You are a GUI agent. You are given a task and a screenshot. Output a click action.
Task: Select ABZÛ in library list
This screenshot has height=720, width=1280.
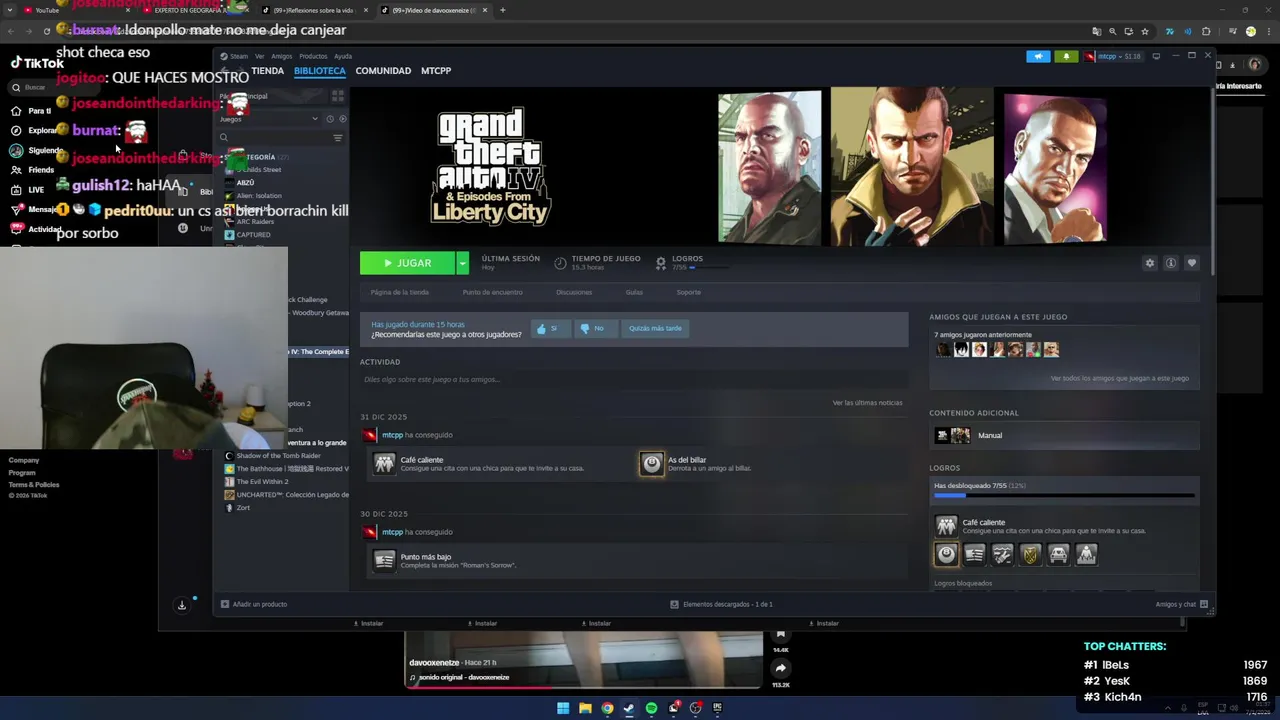[245, 183]
